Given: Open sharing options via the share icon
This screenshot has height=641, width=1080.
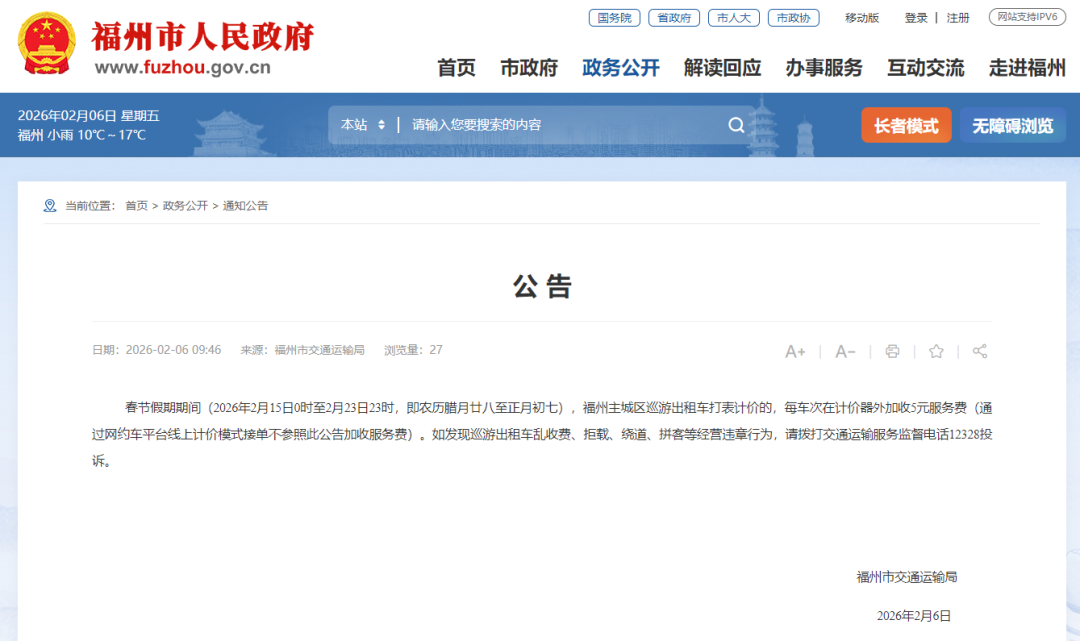Looking at the screenshot, I should [x=979, y=351].
